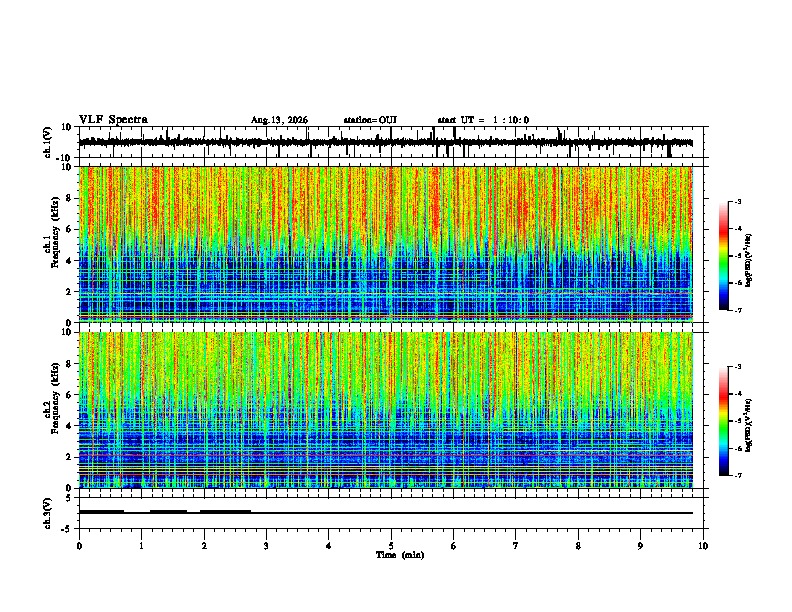Click the 'station=OUI' header label

point(370,120)
